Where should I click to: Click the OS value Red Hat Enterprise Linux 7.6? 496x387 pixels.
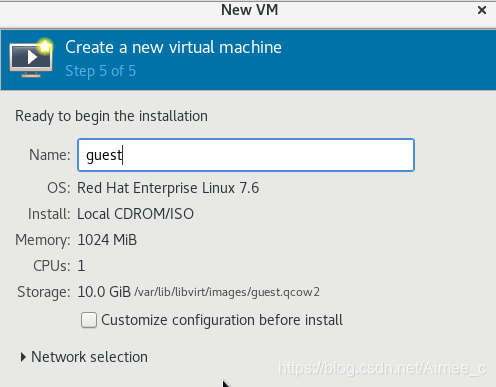168,188
